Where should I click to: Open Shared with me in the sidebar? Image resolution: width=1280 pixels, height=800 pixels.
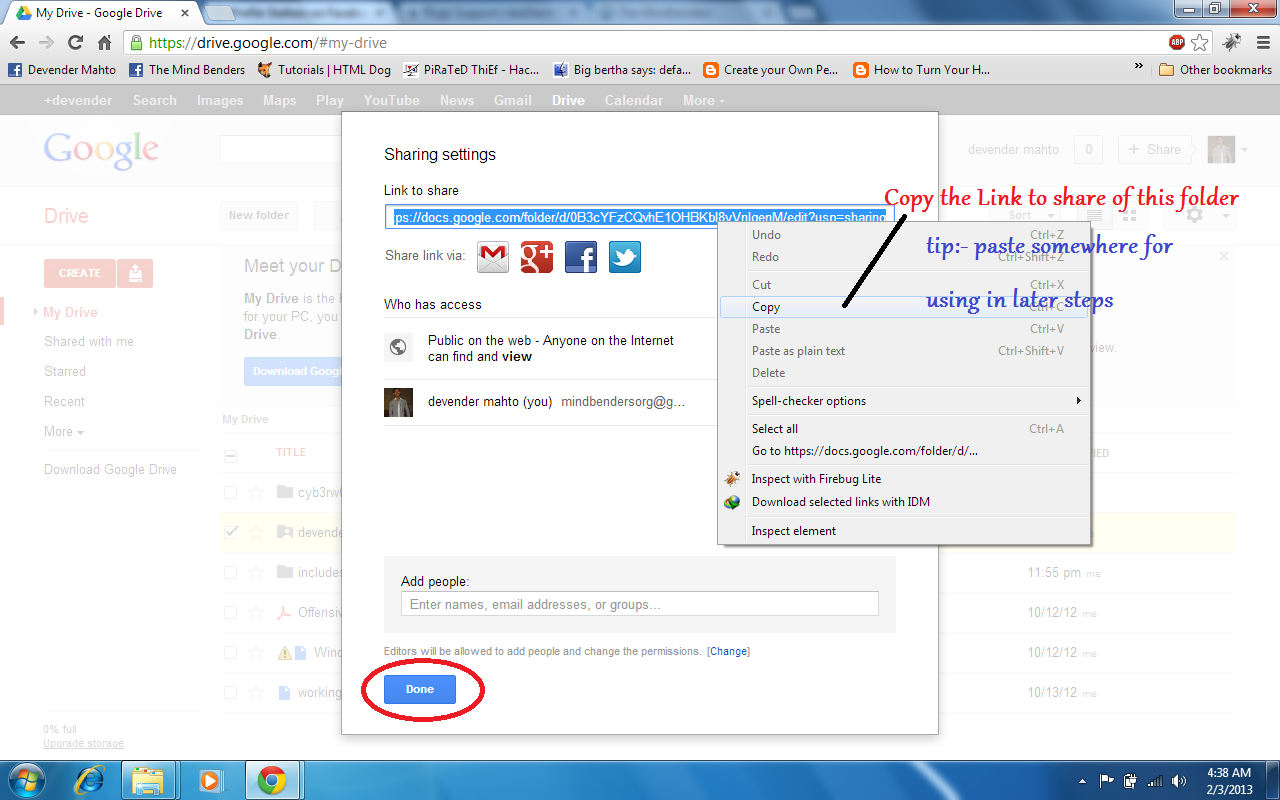[89, 341]
